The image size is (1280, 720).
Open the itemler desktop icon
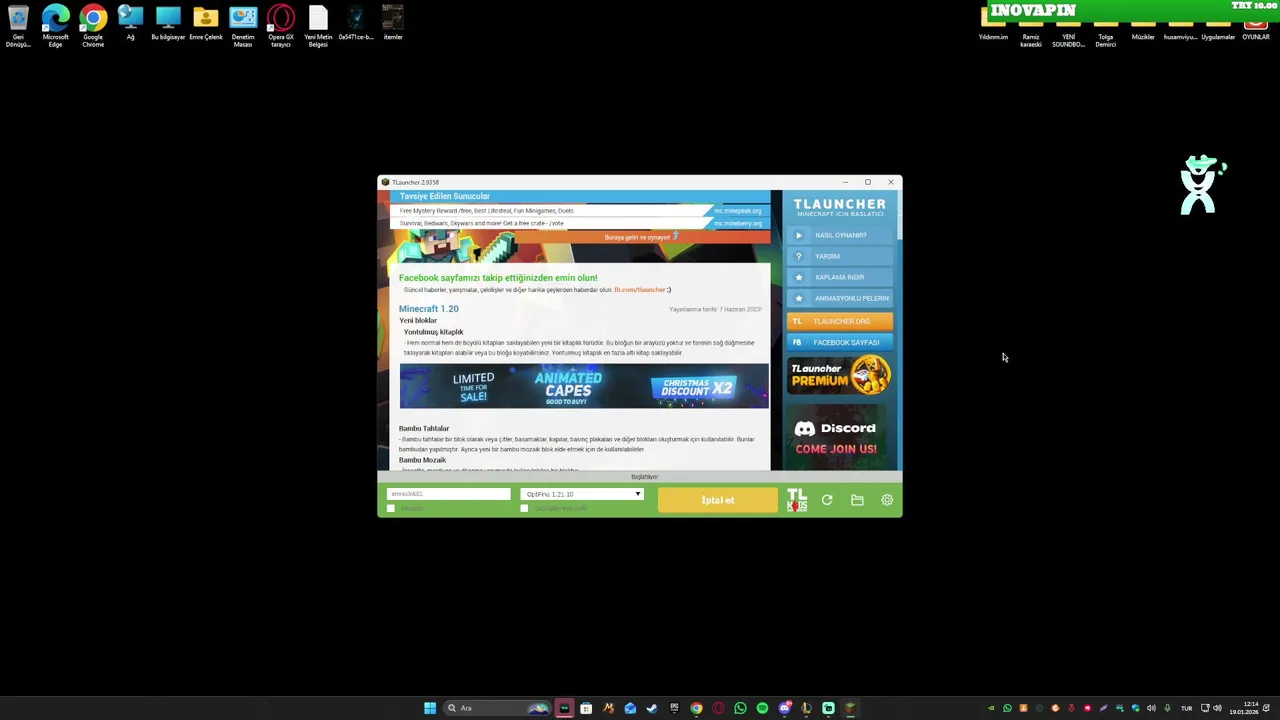point(393,24)
